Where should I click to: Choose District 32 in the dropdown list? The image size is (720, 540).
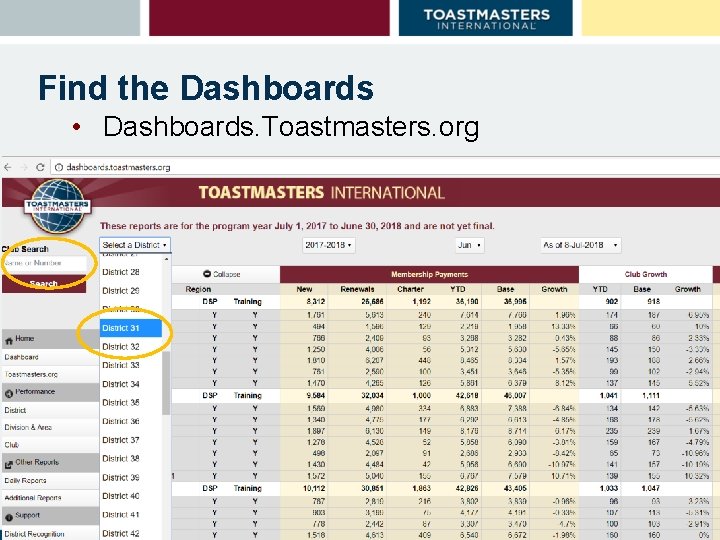coord(131,347)
